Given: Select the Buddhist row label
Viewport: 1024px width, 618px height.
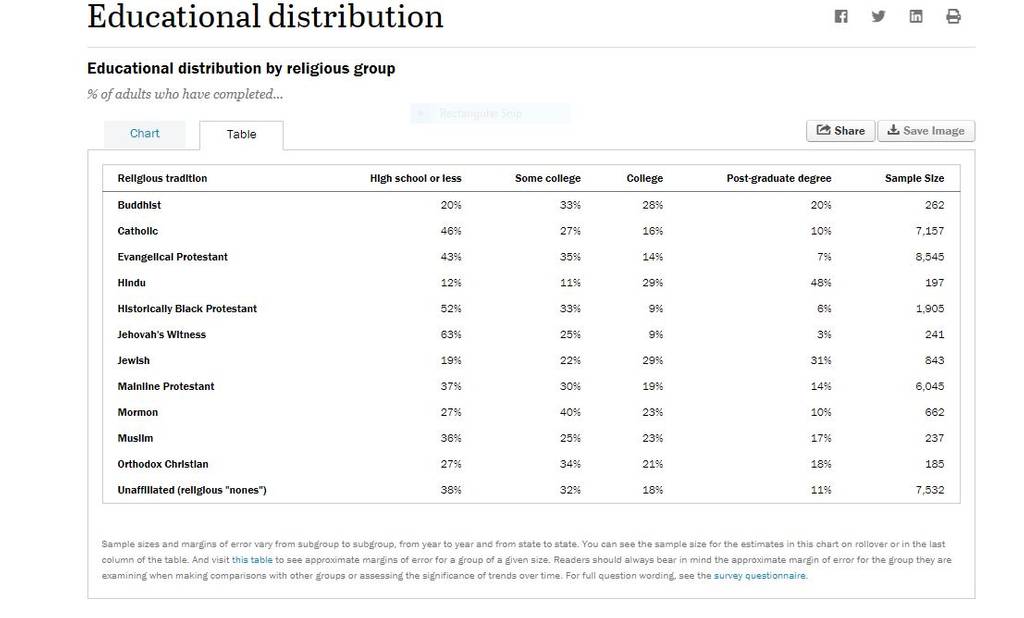Looking at the screenshot, I should [x=139, y=205].
